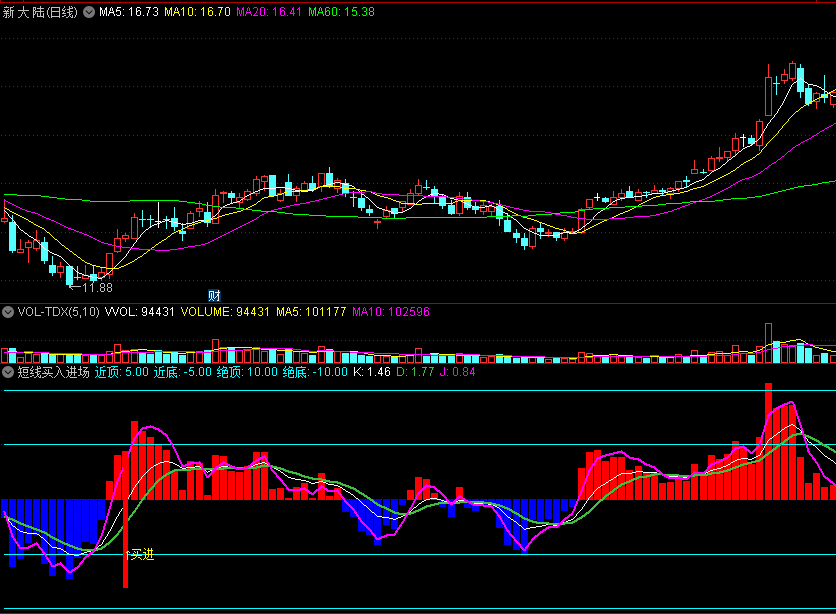Expand the VOL-TDX indicator dropdown button
This screenshot has height=614, width=836.
tap(8, 312)
